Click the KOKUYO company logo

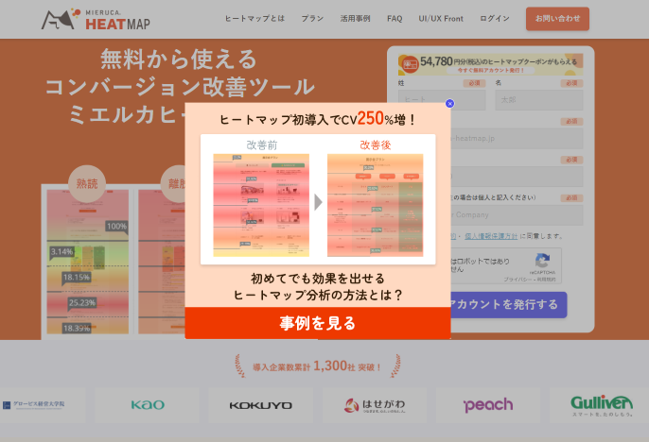coord(261,405)
